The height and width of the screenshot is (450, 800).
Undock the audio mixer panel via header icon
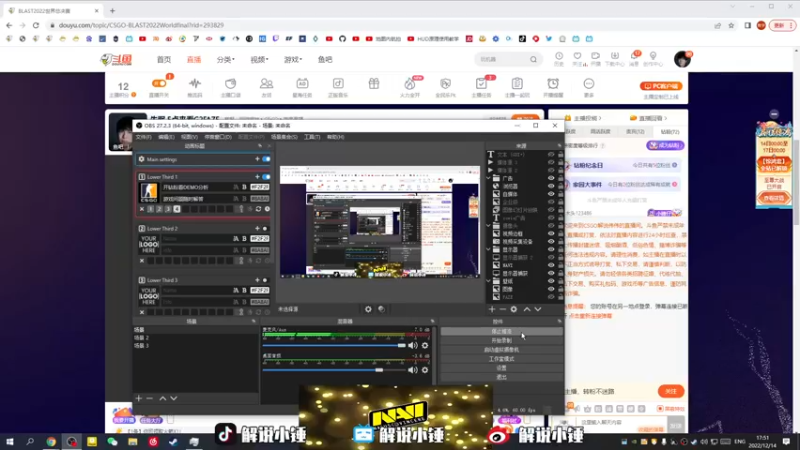[x=432, y=321]
